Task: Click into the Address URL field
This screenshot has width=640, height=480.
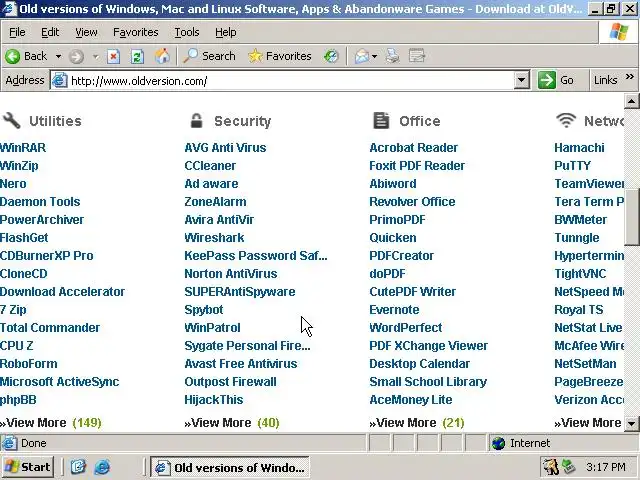Action: tap(292, 80)
